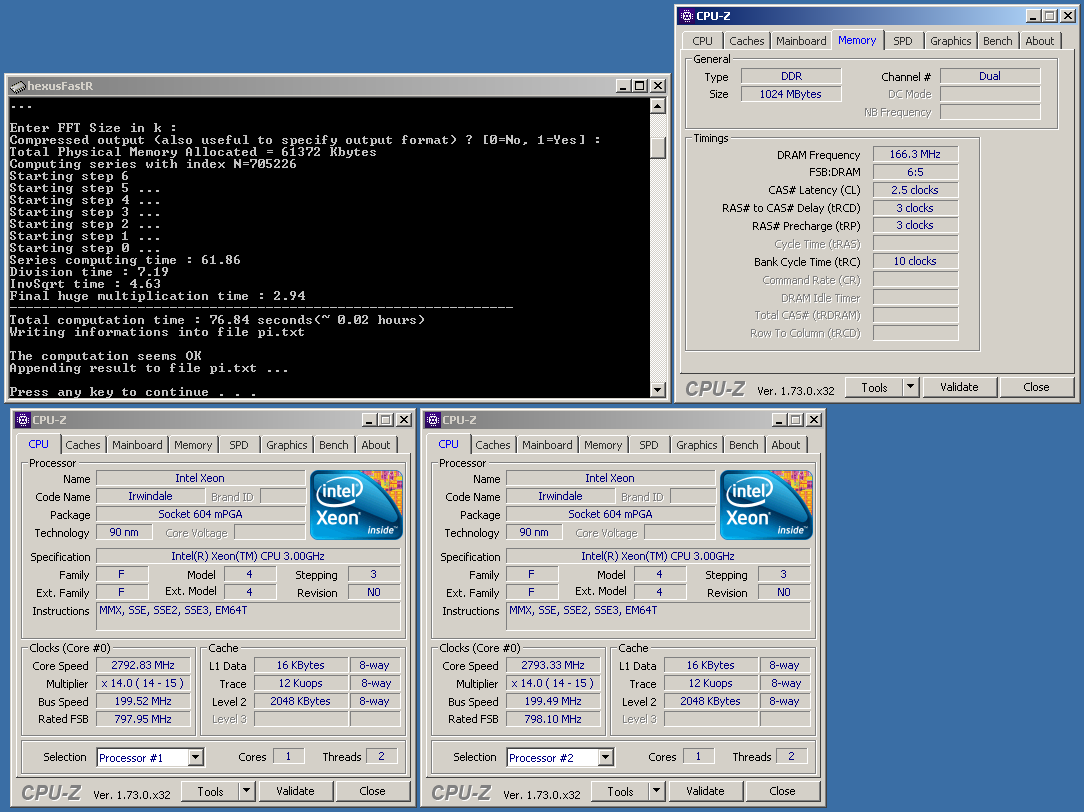Viewport: 1084px width, 812px height.
Task: Close the CPU-Z Processor #2 window with the title bar X
Action: [814, 419]
